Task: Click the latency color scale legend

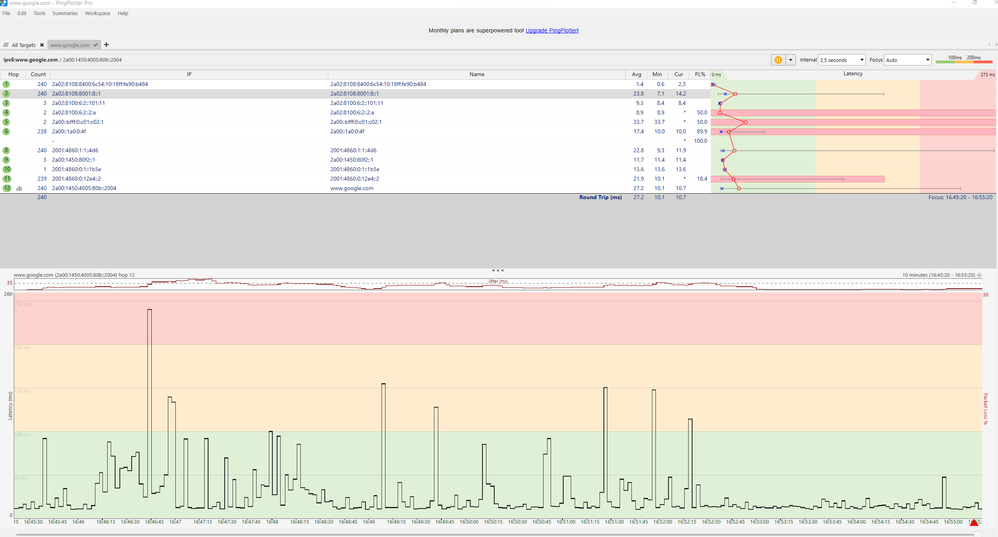Action: [x=964, y=60]
